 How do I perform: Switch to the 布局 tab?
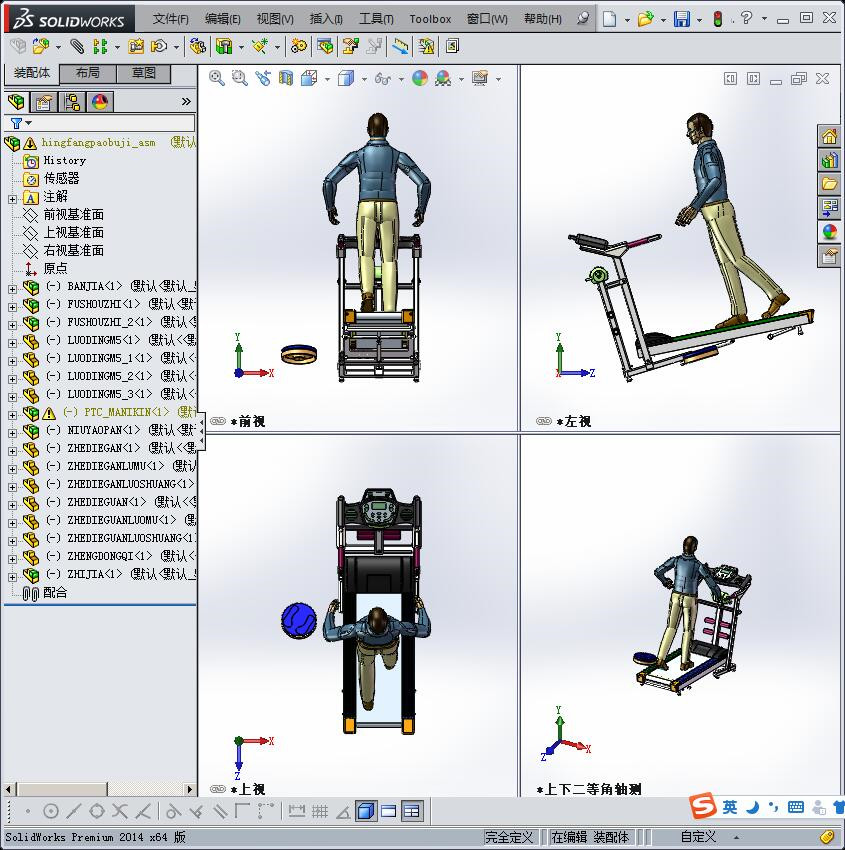(x=87, y=73)
